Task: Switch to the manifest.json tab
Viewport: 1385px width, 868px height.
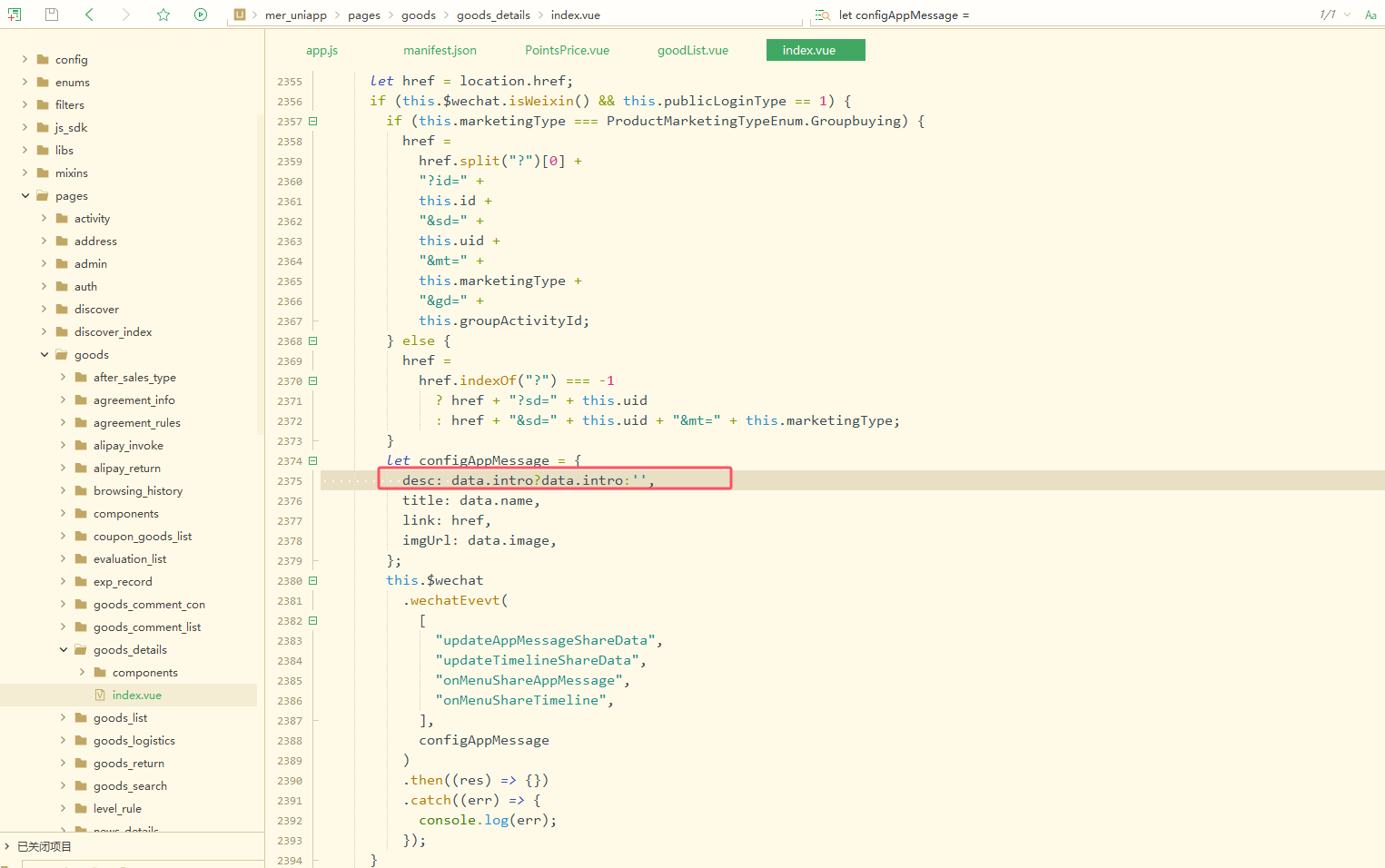Action: (440, 50)
